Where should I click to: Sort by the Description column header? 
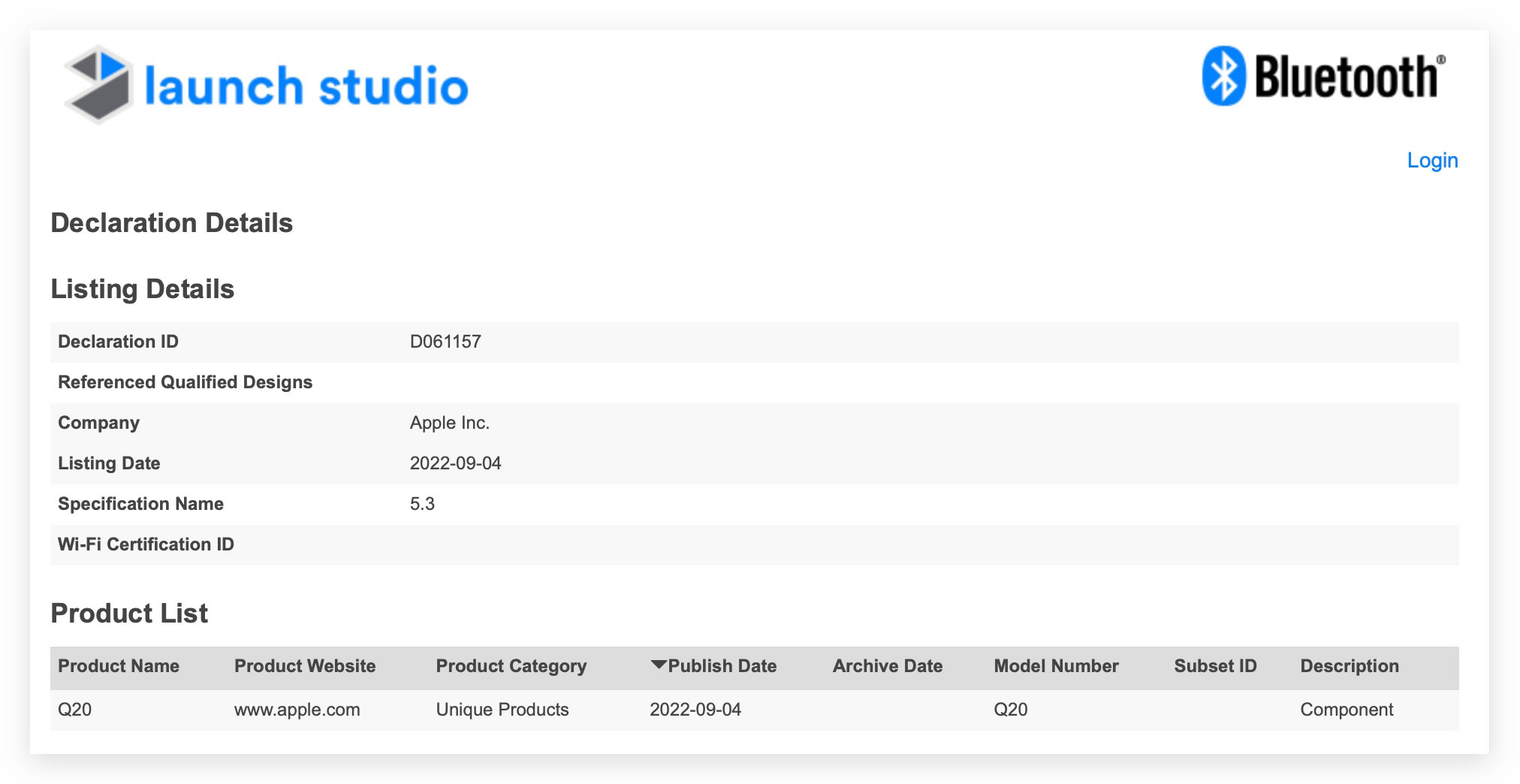click(1350, 667)
